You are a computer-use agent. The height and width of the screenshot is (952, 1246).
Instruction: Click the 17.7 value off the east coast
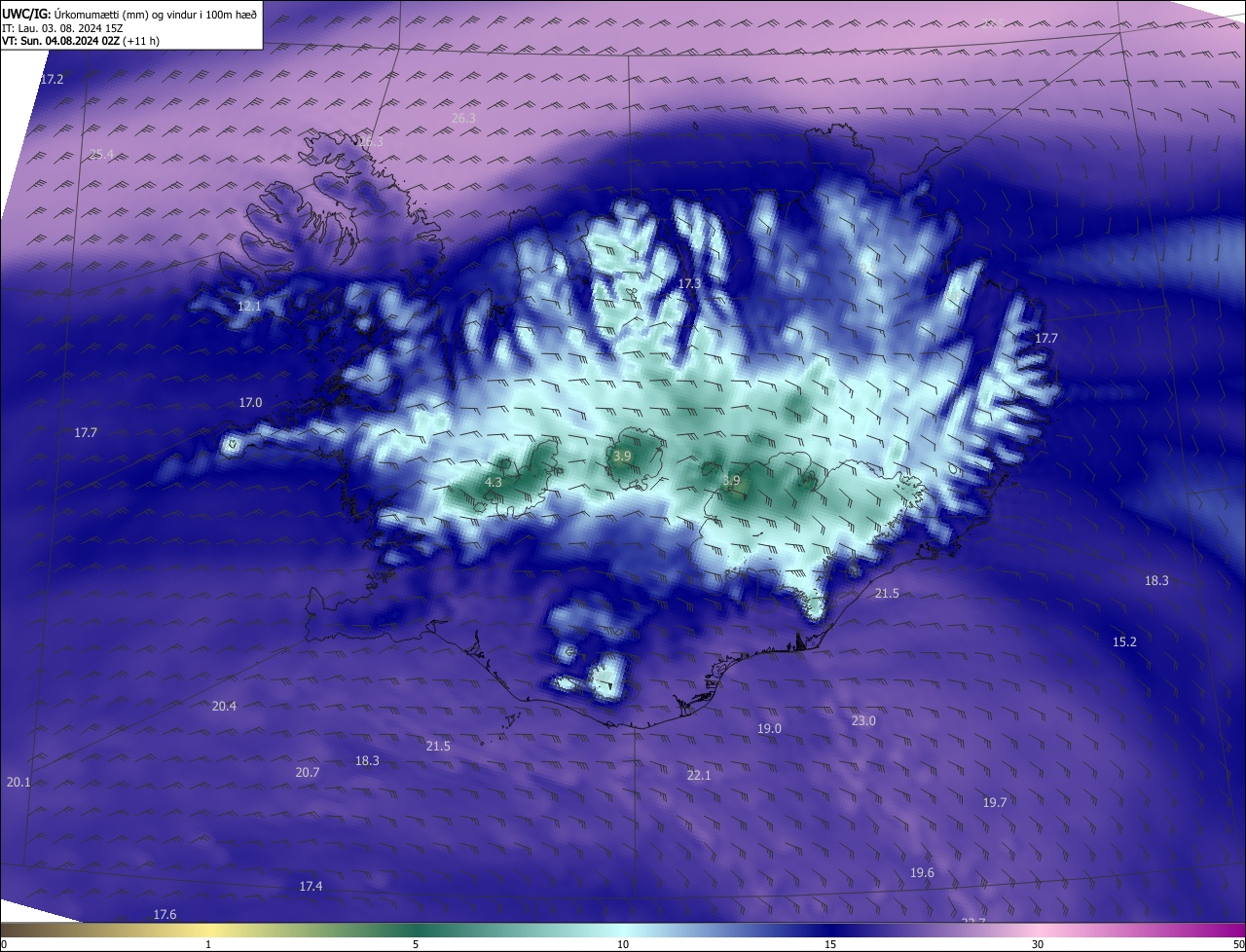point(1045,338)
